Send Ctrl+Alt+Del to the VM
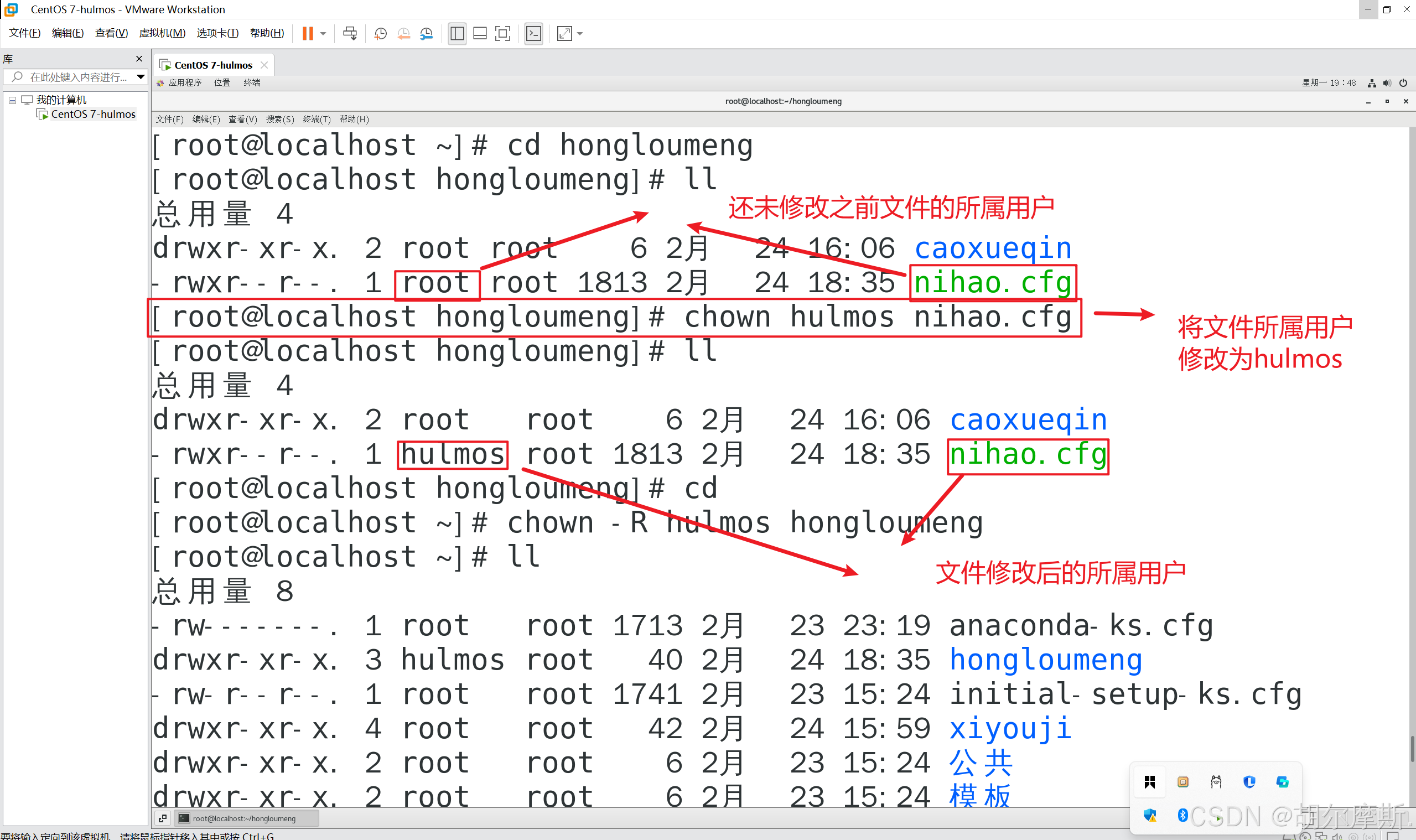Viewport: 1416px width, 840px height. (350, 33)
